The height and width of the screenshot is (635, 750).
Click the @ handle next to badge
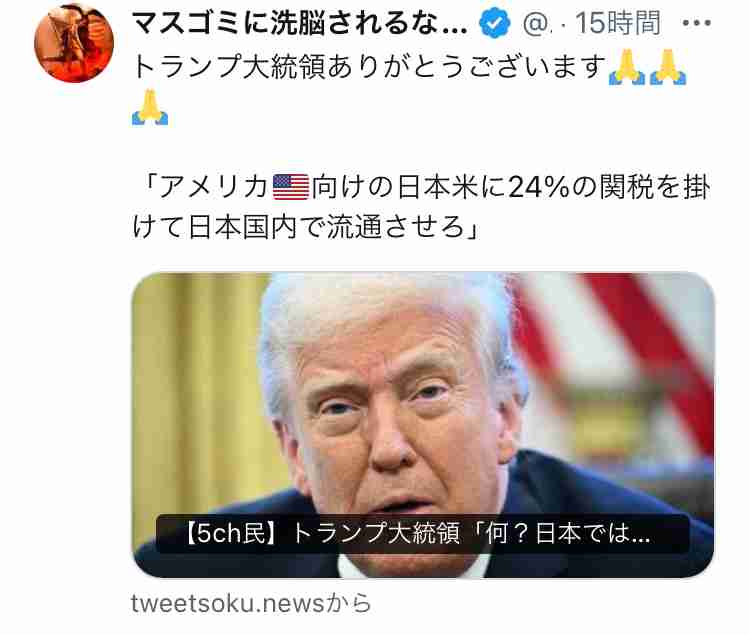(x=537, y=23)
